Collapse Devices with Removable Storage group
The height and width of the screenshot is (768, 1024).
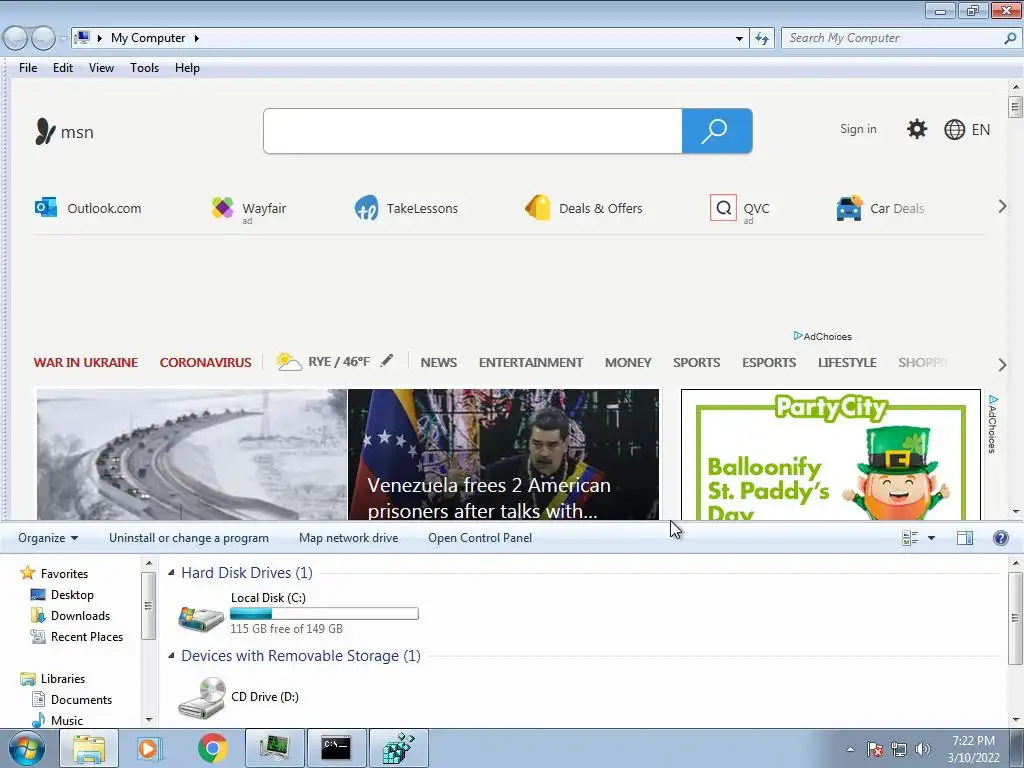171,656
